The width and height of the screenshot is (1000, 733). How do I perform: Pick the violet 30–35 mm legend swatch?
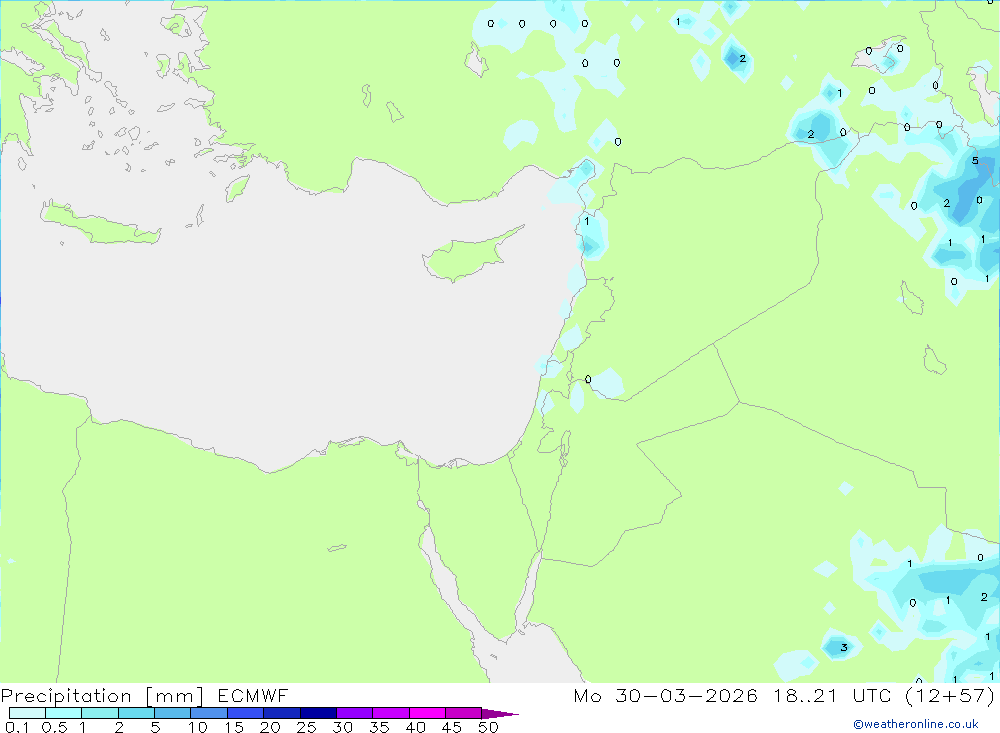point(354,713)
